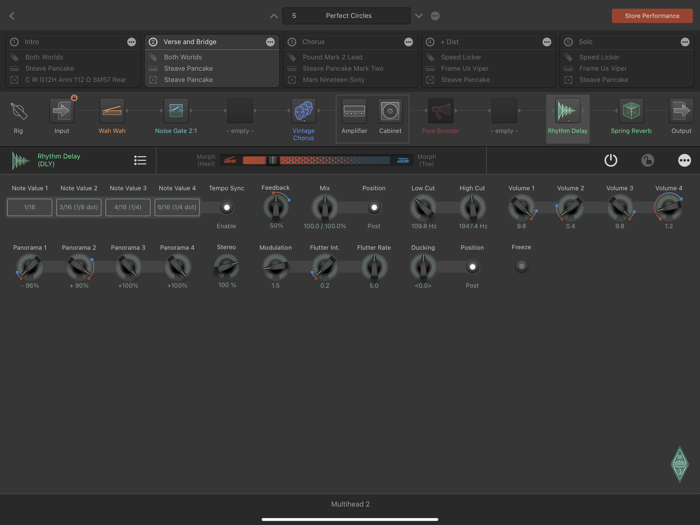The height and width of the screenshot is (525, 700).
Task: Go back with the top-left arrow
Action: (12, 16)
